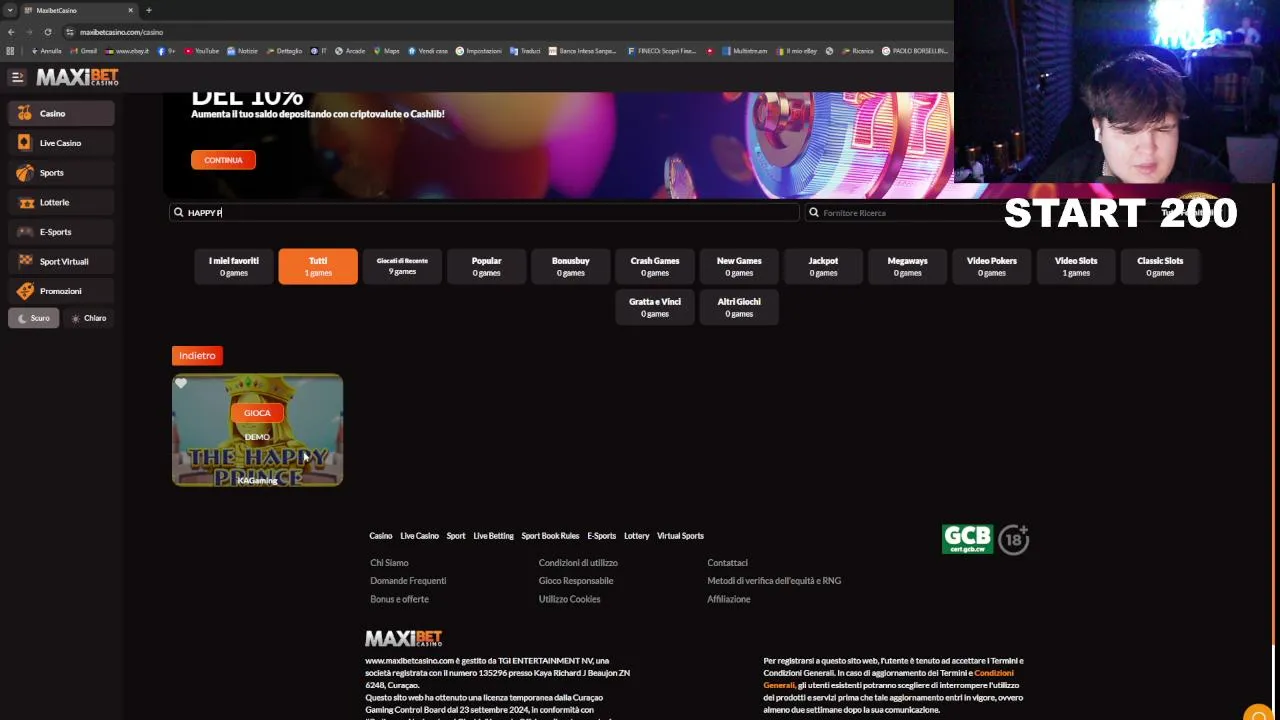Switch to the Chiaro light theme
Screen dimensions: 1280x720
(x=88, y=318)
